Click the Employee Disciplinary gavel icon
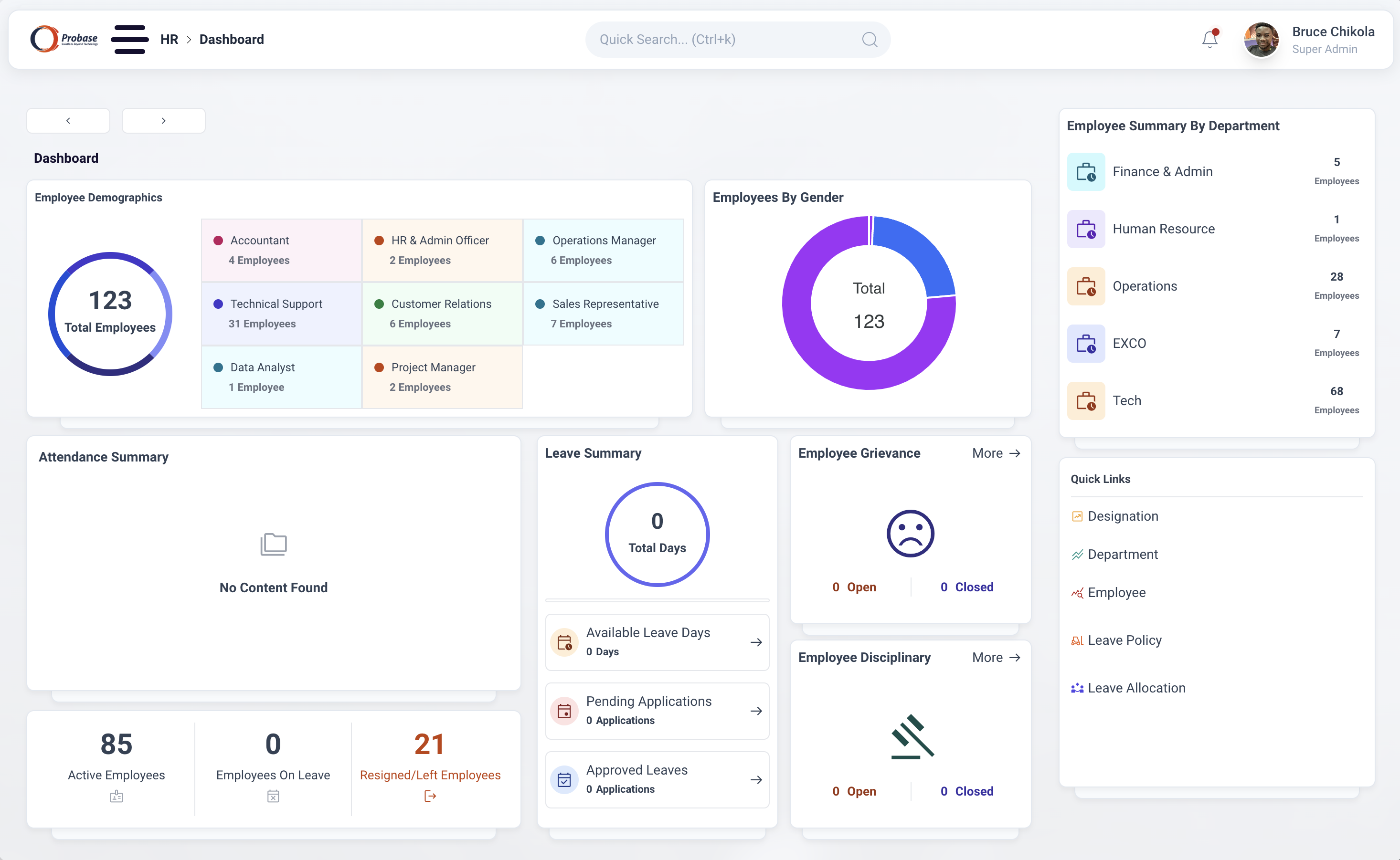 click(x=912, y=736)
